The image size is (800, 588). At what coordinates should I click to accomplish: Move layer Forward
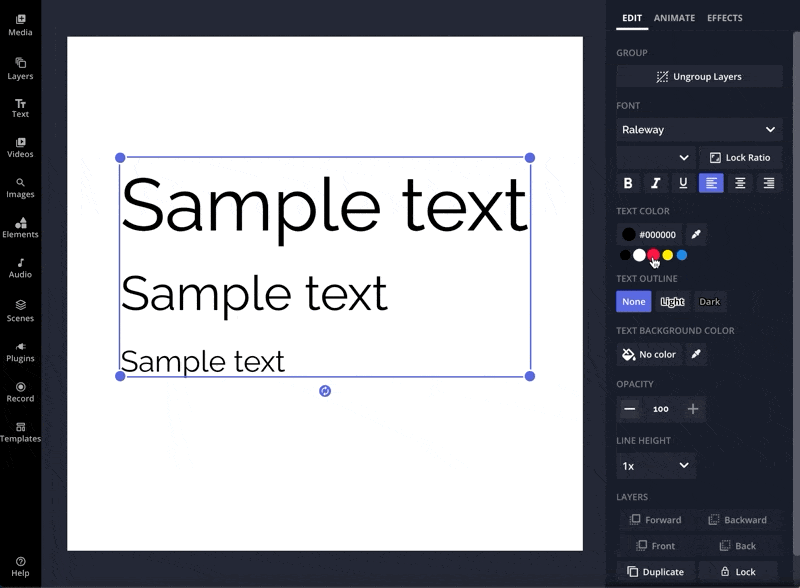click(656, 520)
